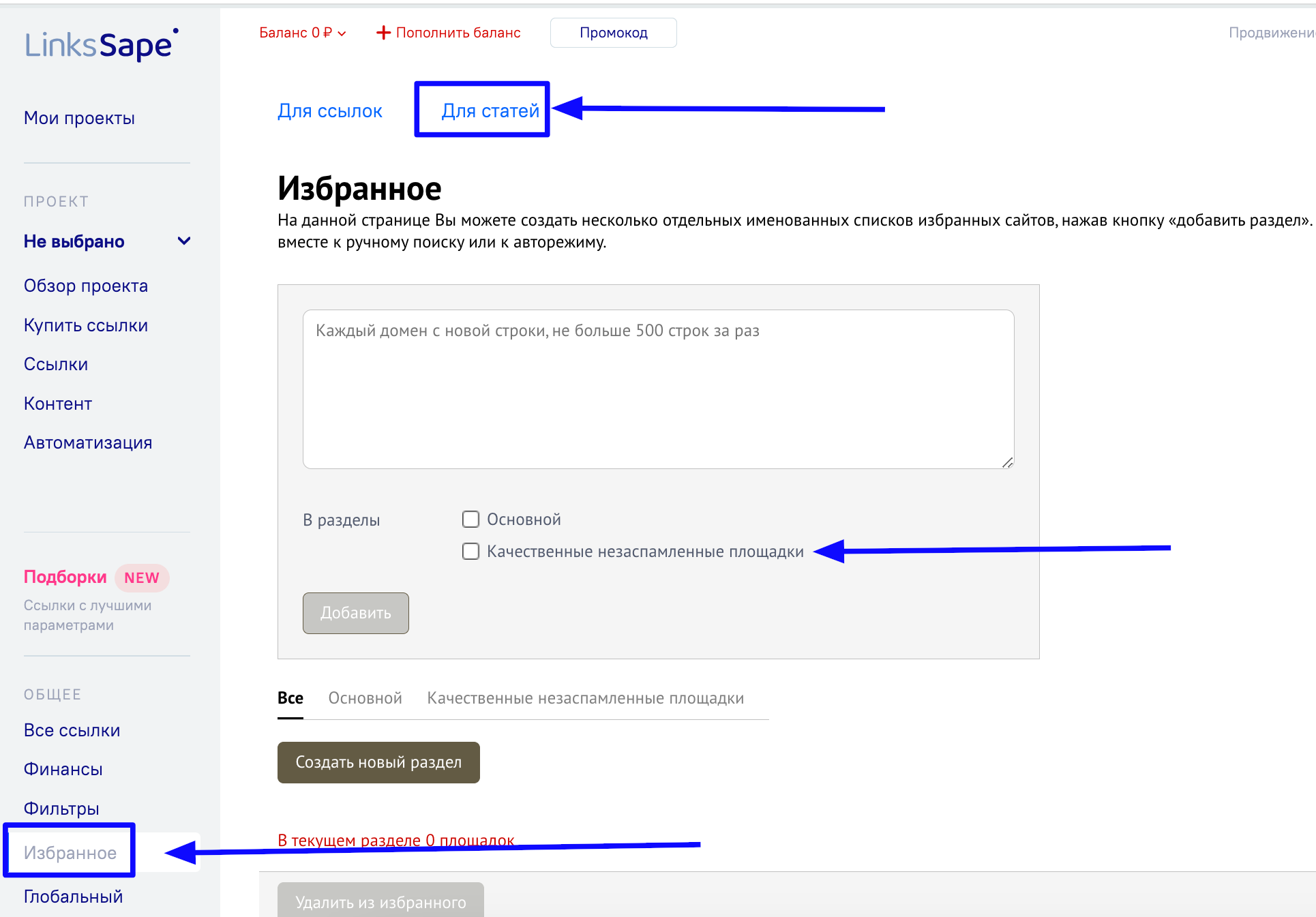This screenshot has height=917, width=1316.
Task: Switch to the 'Для ссылок' tab
Action: [329, 110]
